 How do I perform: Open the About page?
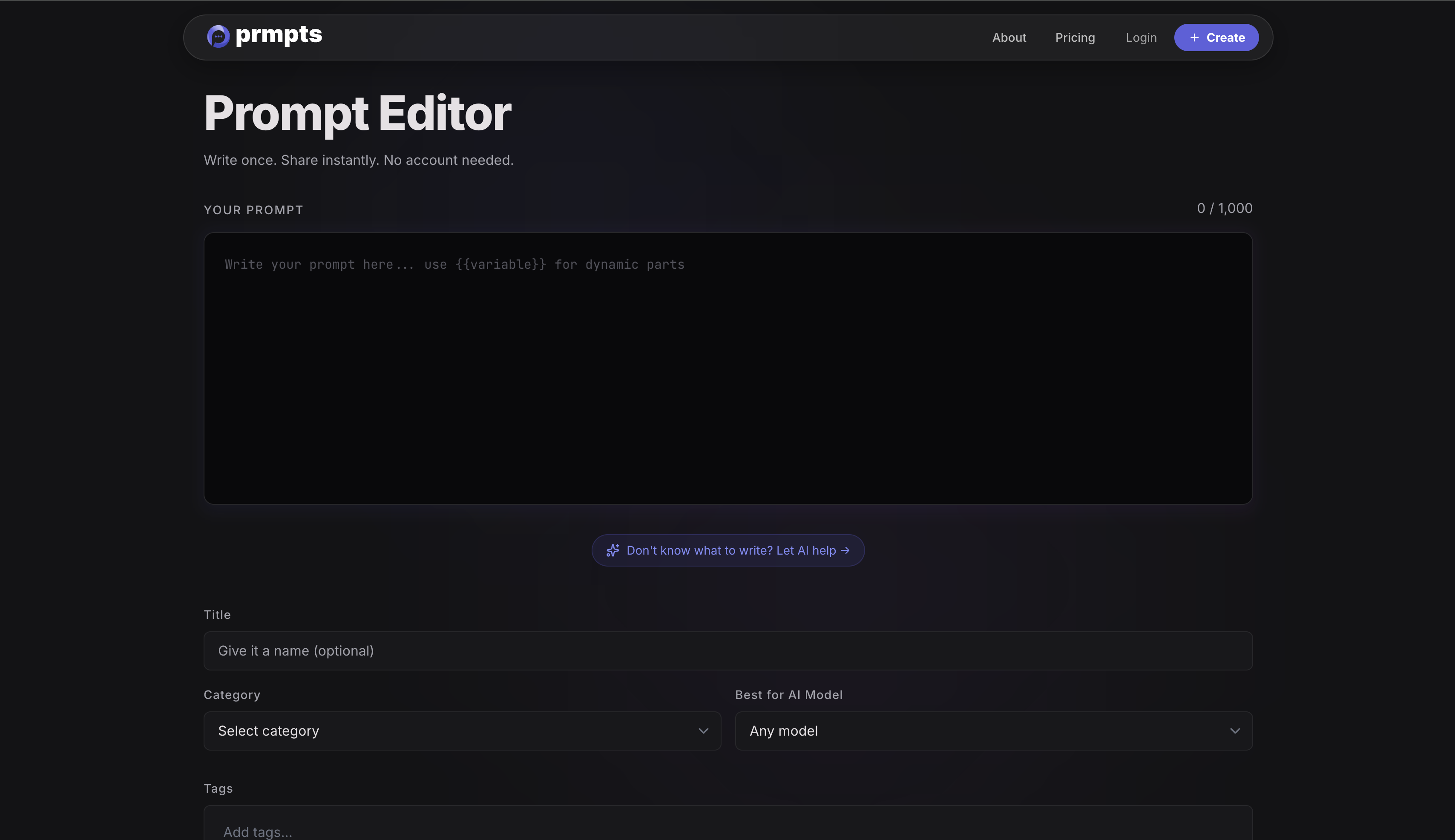point(1009,37)
